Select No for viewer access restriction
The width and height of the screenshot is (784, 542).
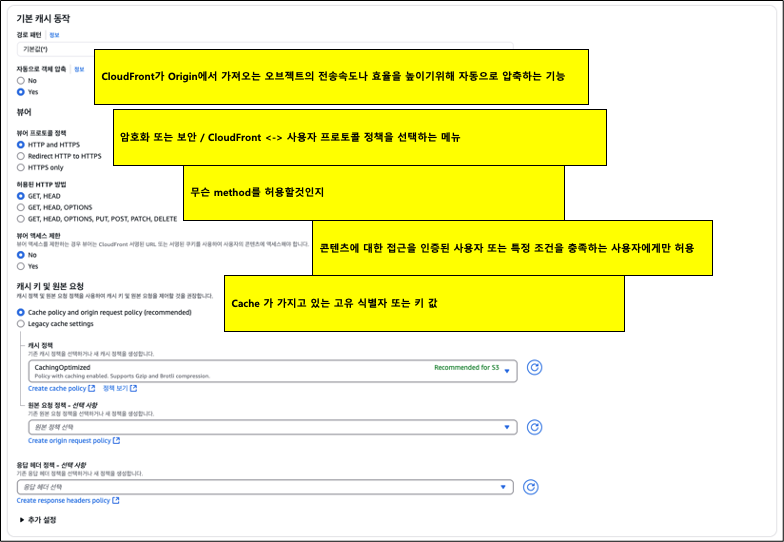pos(20,255)
